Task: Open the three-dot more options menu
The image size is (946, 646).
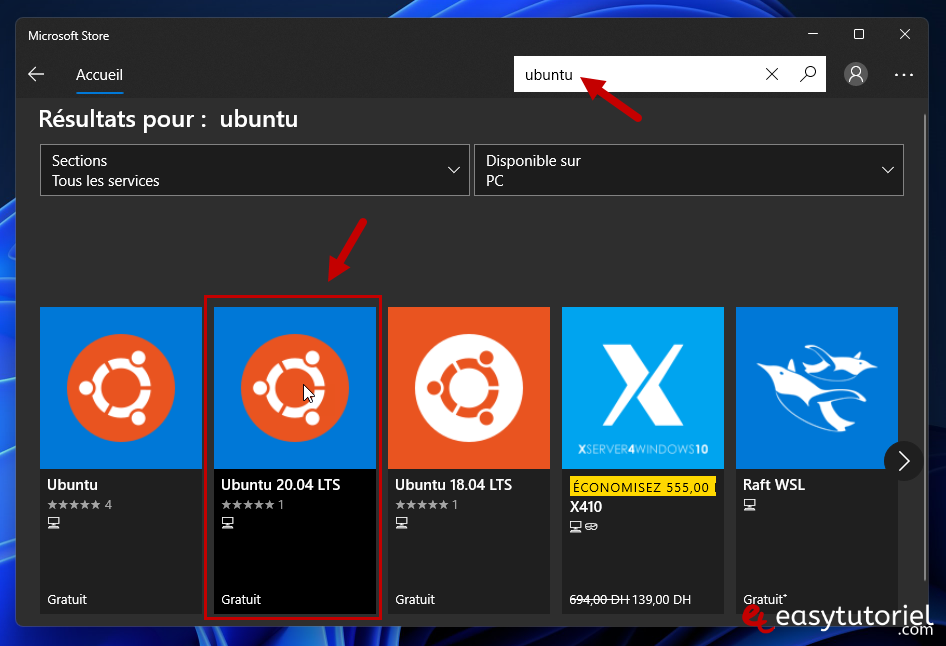Action: pos(903,75)
